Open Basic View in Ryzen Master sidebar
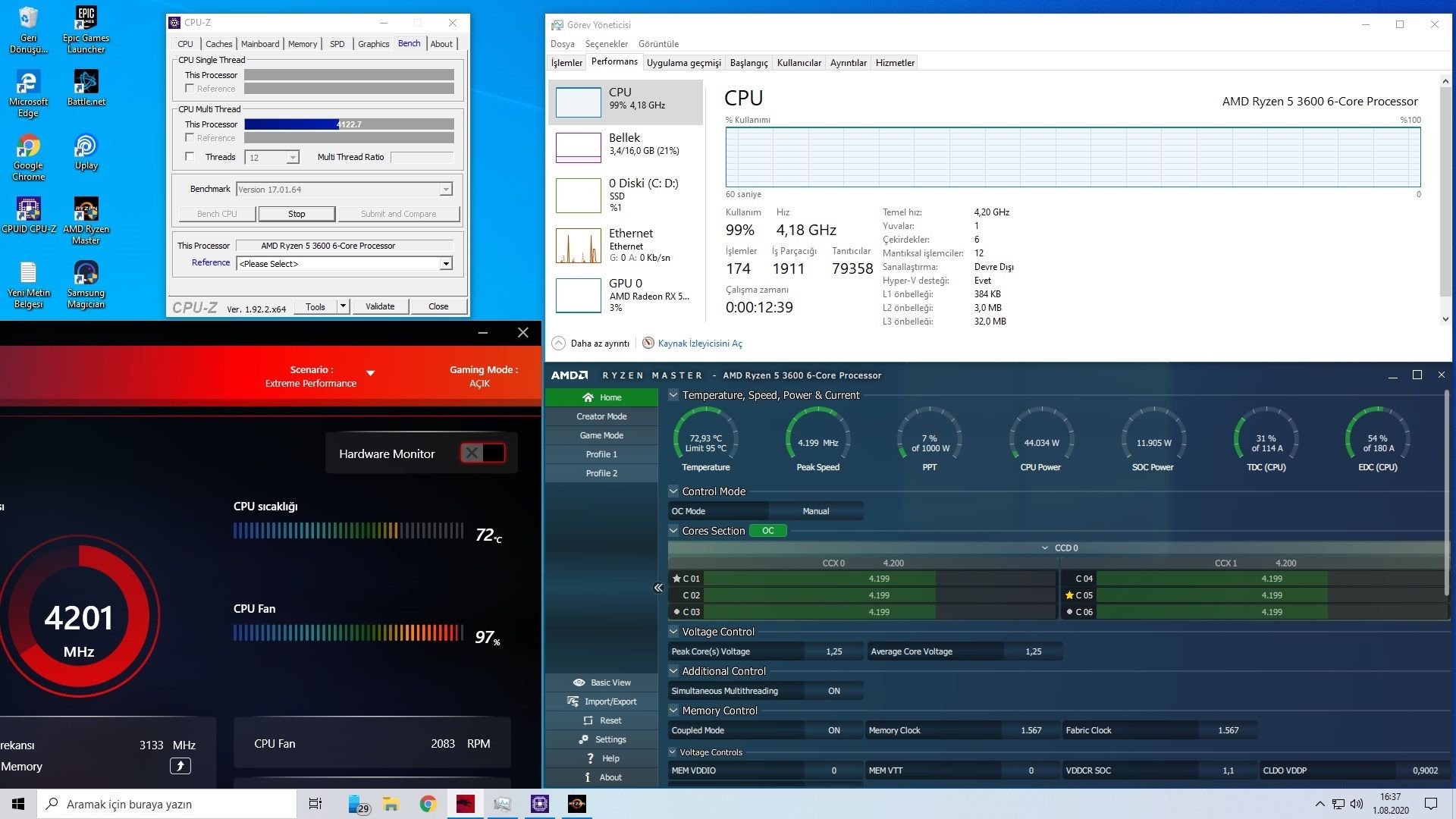Image resolution: width=1456 pixels, height=819 pixels. point(579,682)
